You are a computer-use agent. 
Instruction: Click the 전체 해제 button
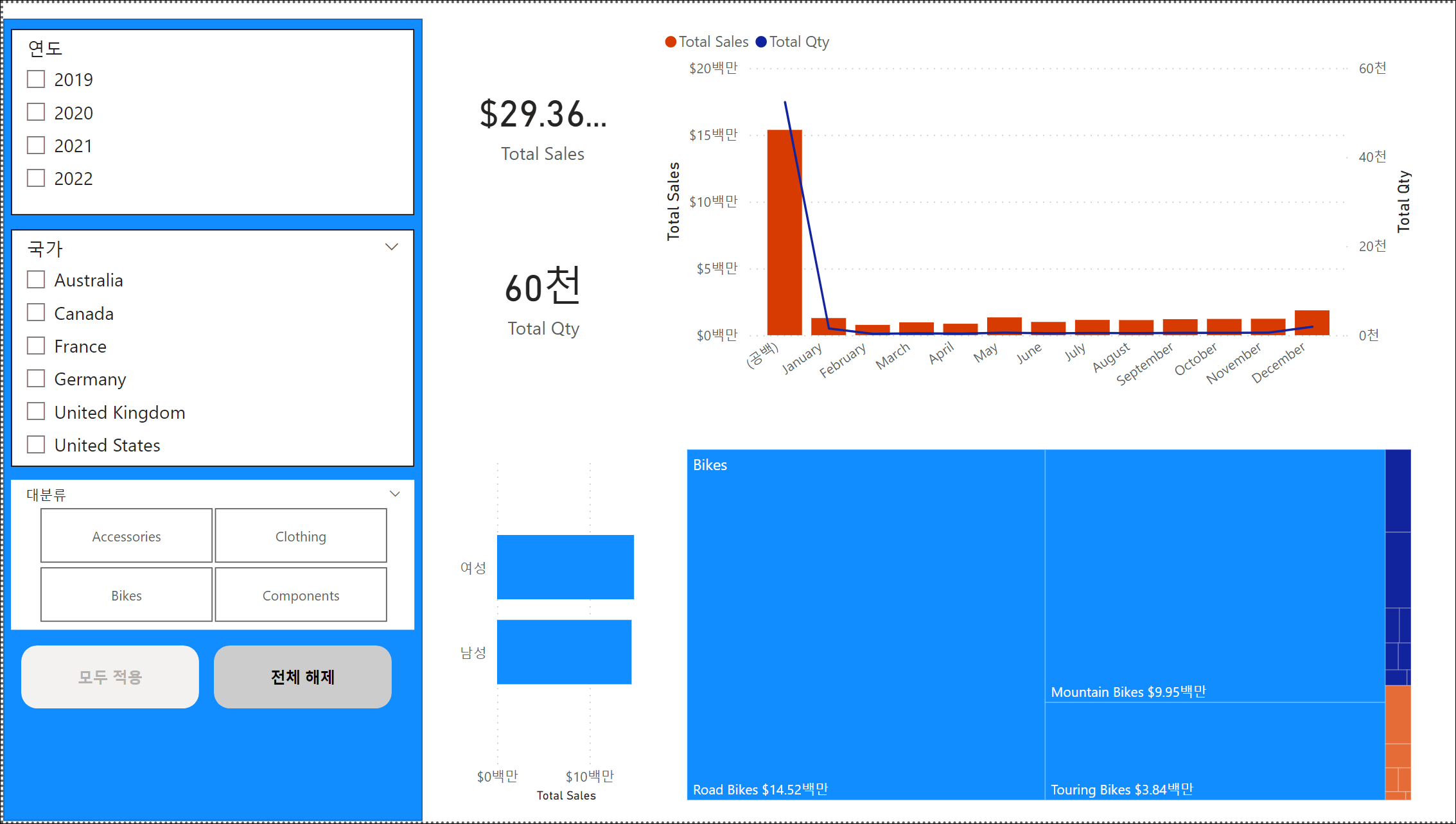point(303,677)
